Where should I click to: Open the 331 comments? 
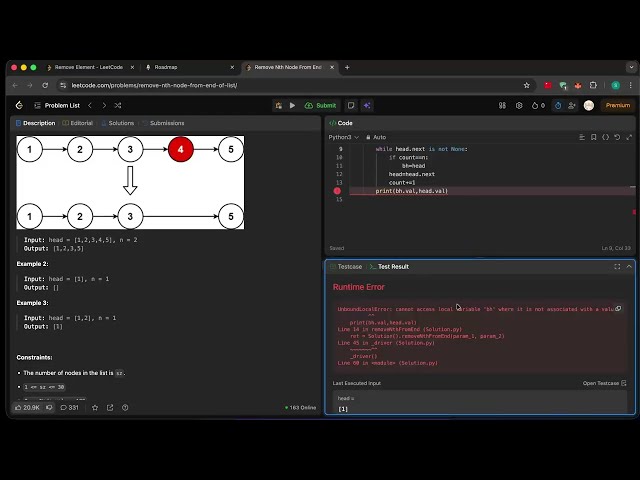pos(69,407)
